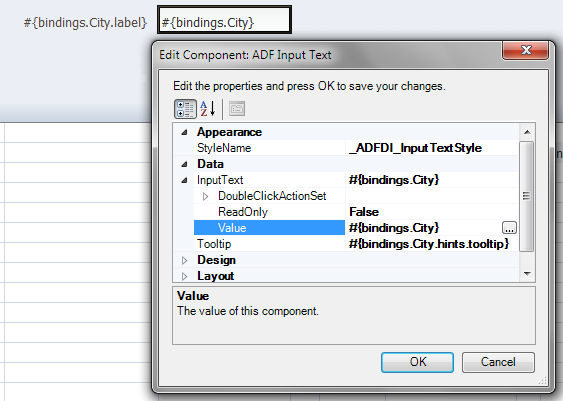Select worksheet cell #{bindings.City.label}
The image size is (563, 401).
click(85, 23)
